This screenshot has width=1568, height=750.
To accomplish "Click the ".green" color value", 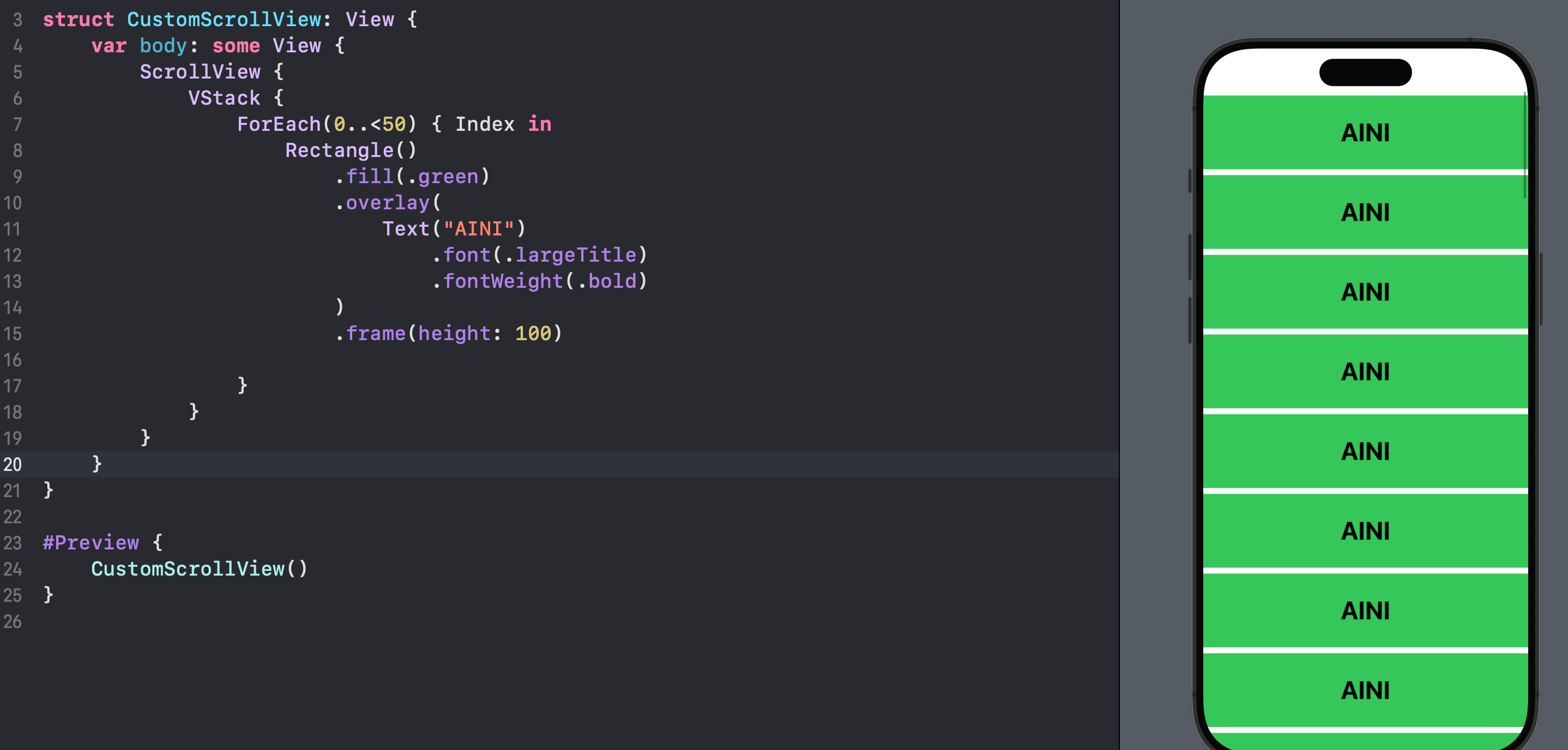I will (443, 177).
